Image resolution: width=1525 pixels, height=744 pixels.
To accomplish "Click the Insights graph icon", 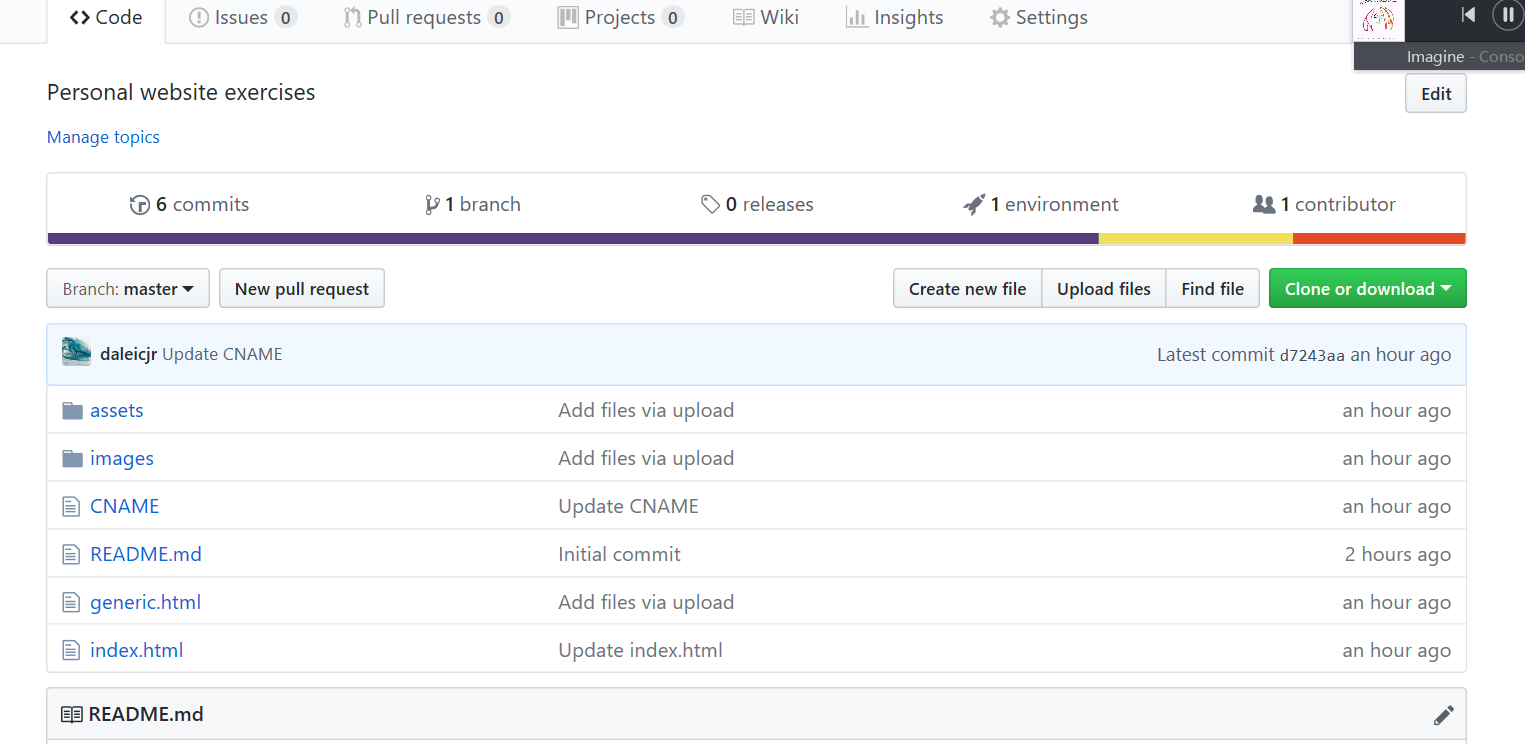I will (856, 18).
